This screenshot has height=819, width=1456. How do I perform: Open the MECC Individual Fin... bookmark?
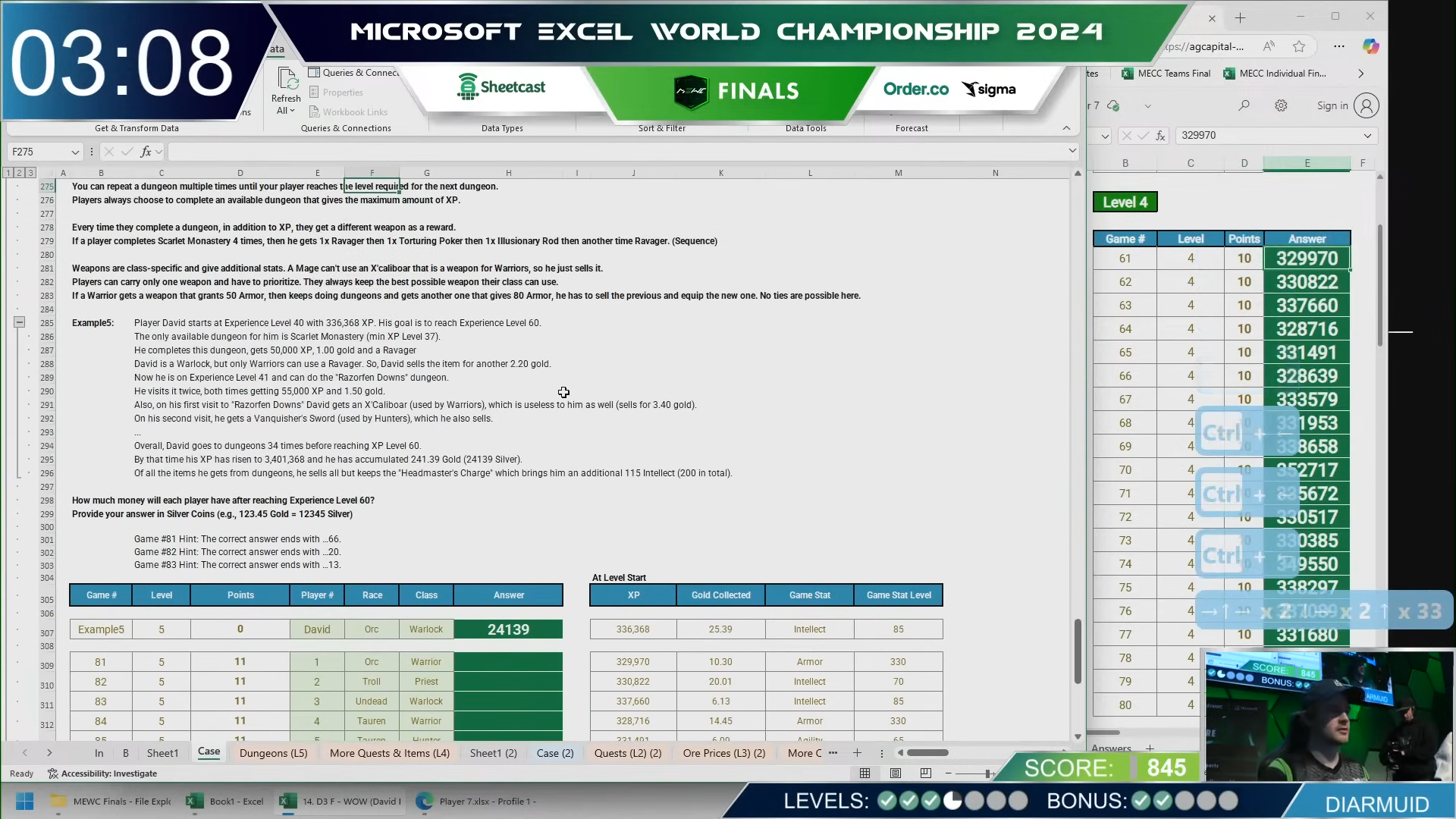click(1274, 74)
